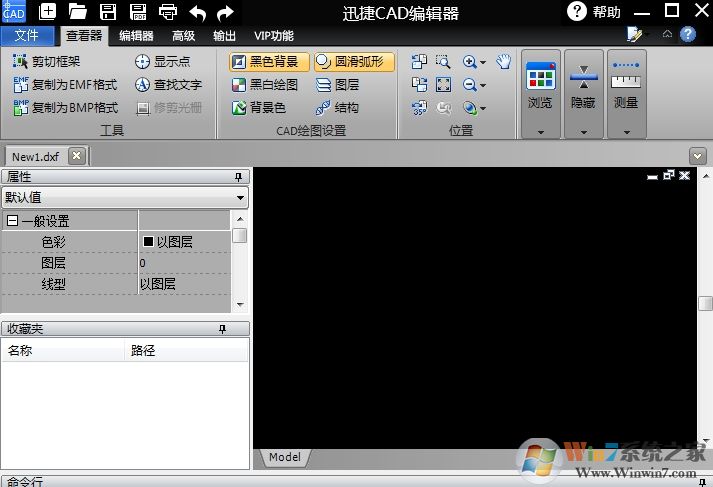Click the 复制为EMF格式 button
The height and width of the screenshot is (487, 713).
click(x=65, y=85)
